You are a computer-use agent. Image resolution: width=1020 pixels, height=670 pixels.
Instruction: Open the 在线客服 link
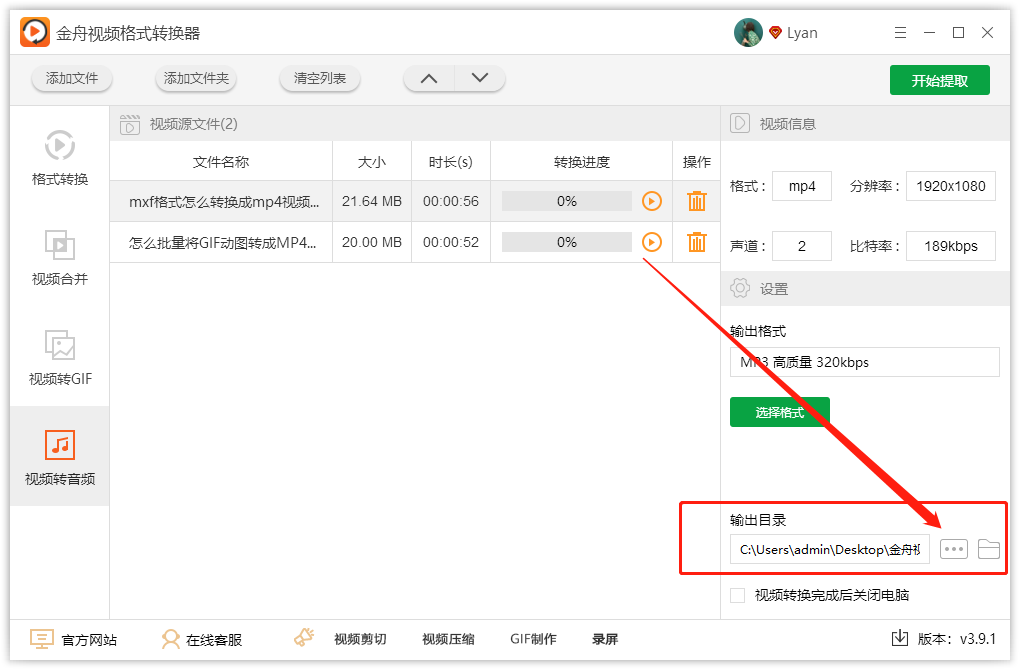coord(214,640)
